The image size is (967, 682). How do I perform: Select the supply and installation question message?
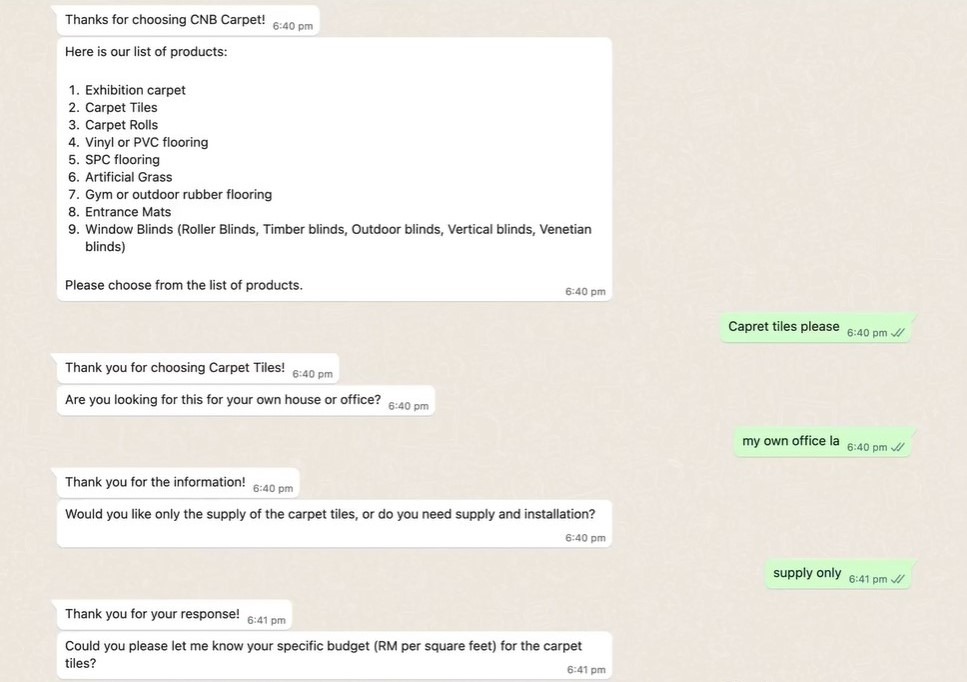330,515
